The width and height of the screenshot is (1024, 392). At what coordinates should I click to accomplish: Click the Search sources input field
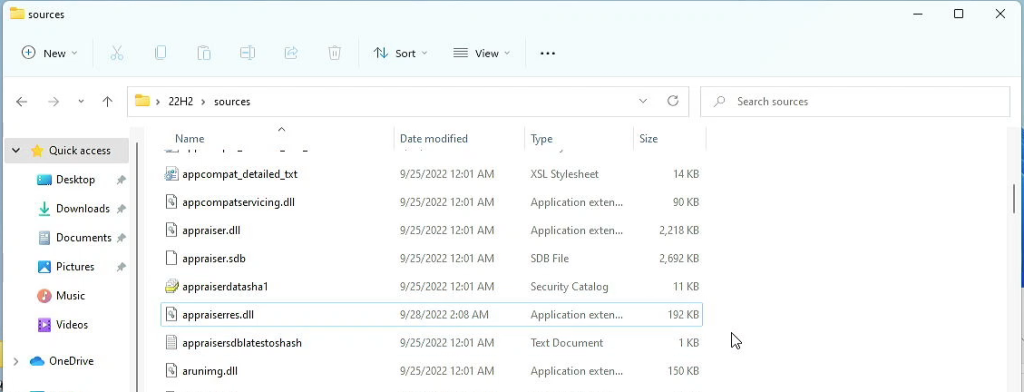(x=855, y=101)
